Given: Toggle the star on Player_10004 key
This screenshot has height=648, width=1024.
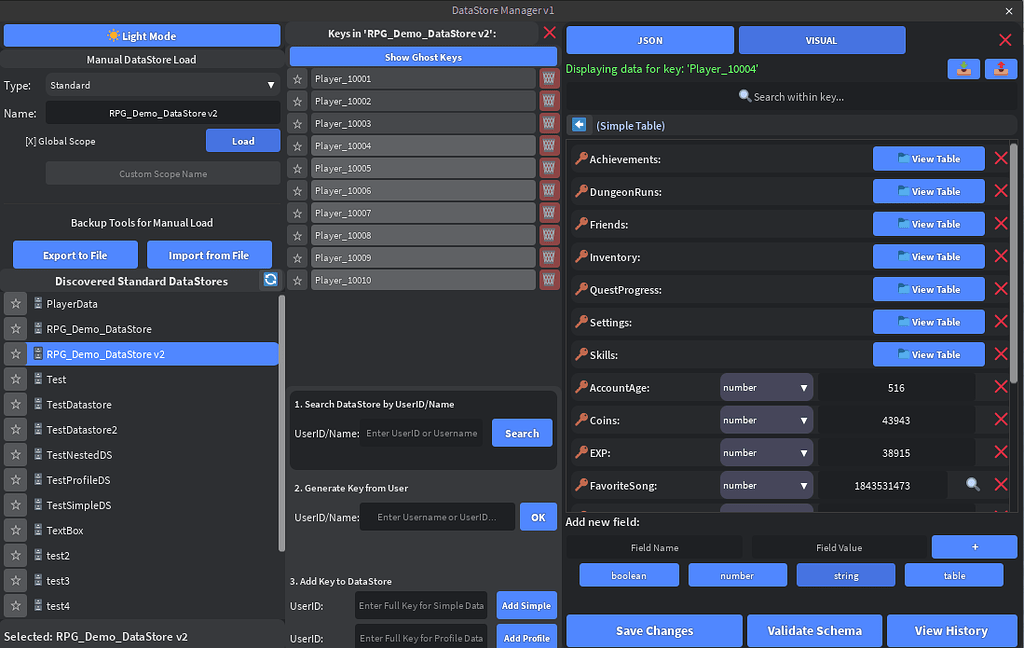Looking at the screenshot, I should (x=297, y=145).
